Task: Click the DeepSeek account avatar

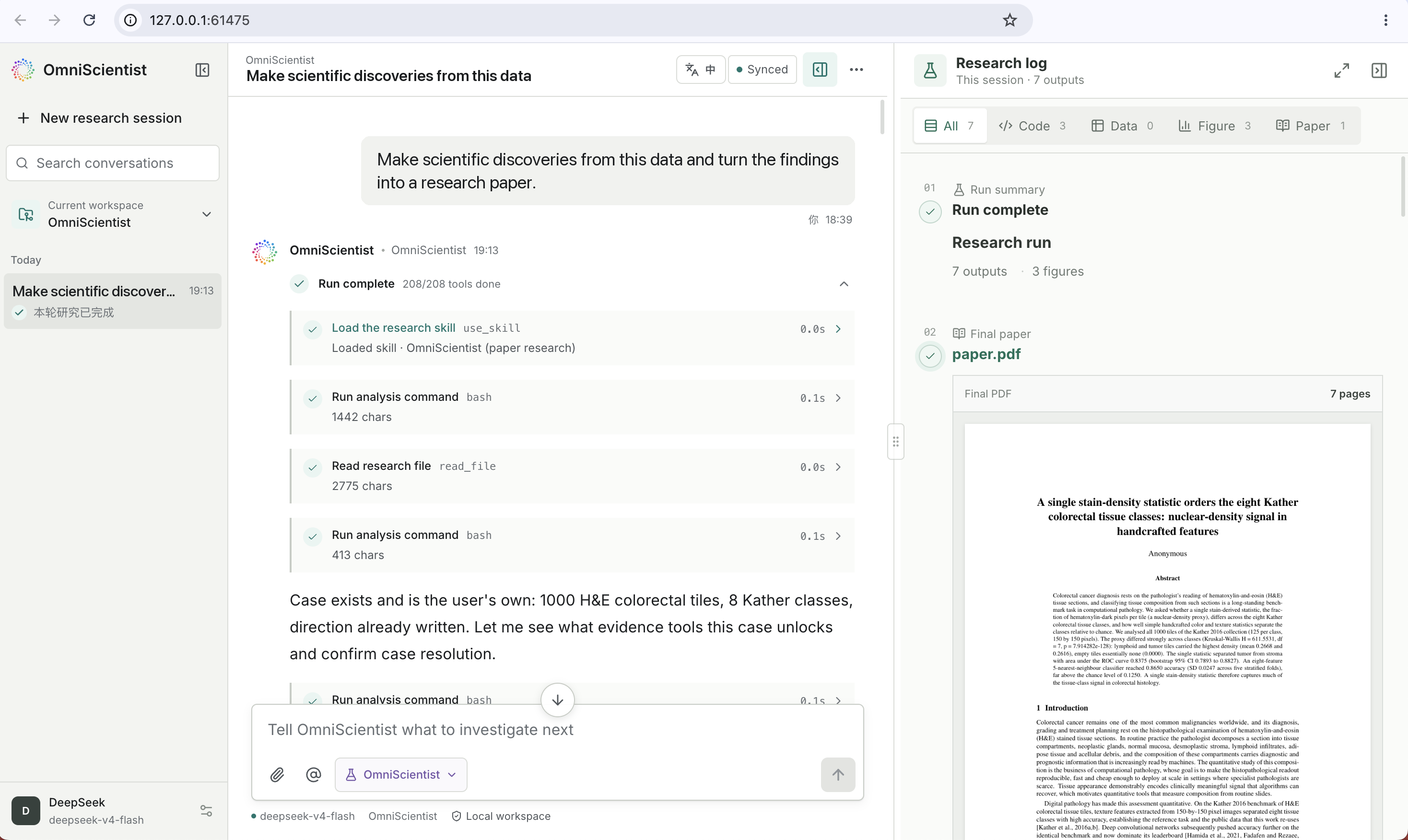Action: coord(25,811)
